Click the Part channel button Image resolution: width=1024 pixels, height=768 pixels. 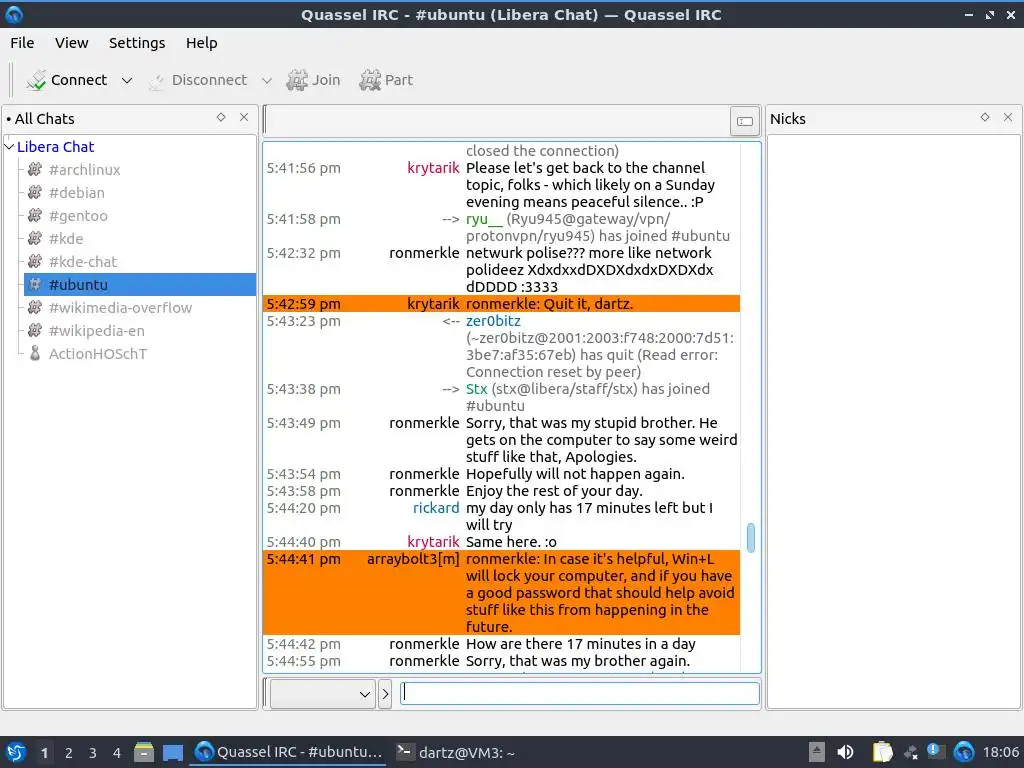tap(387, 80)
